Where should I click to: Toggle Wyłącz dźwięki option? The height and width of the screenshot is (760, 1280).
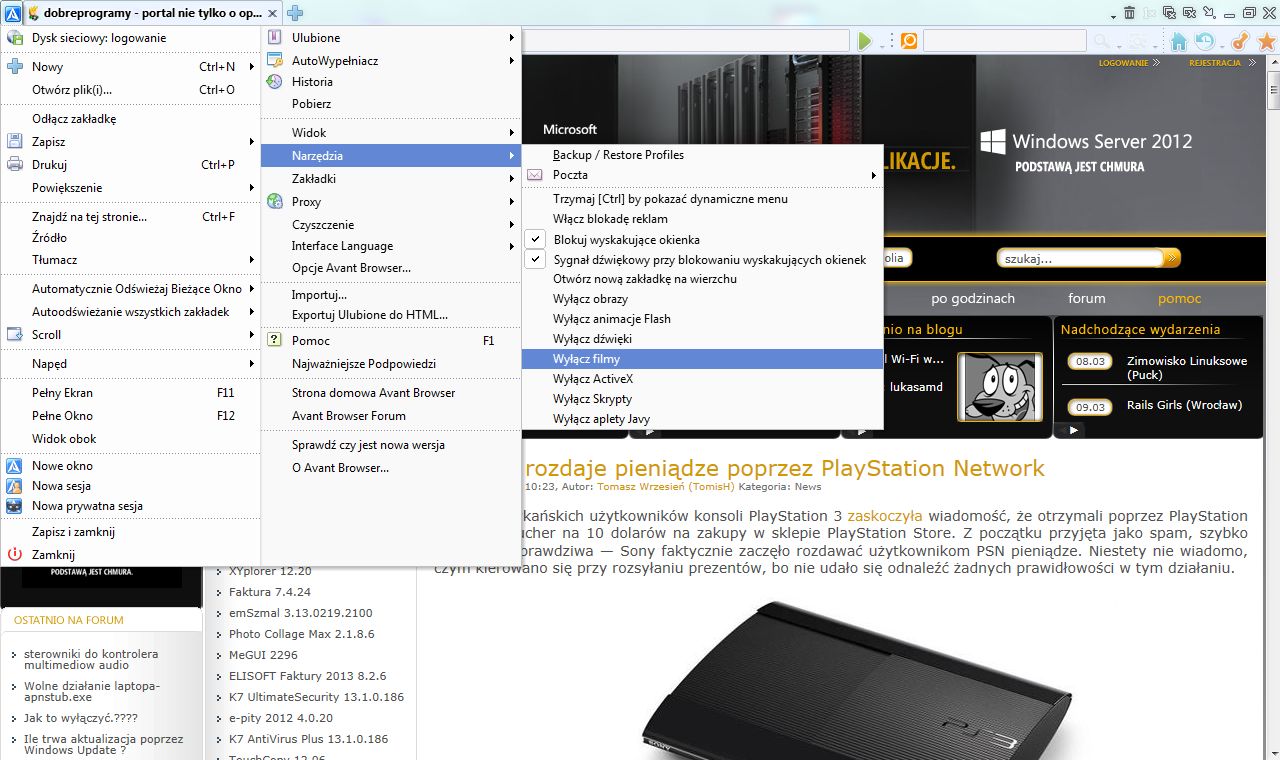(703, 339)
